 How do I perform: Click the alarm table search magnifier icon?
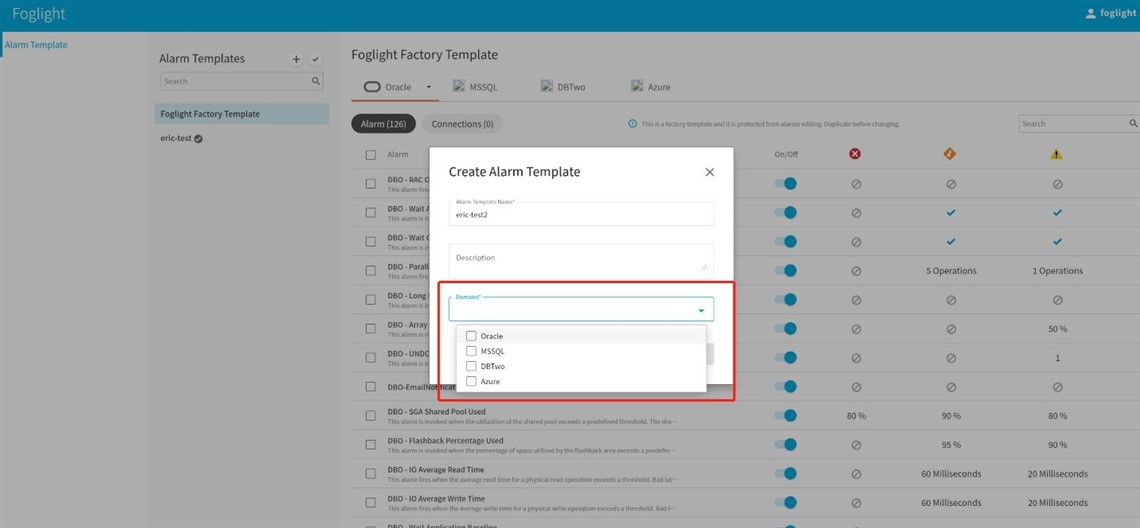[1133, 124]
